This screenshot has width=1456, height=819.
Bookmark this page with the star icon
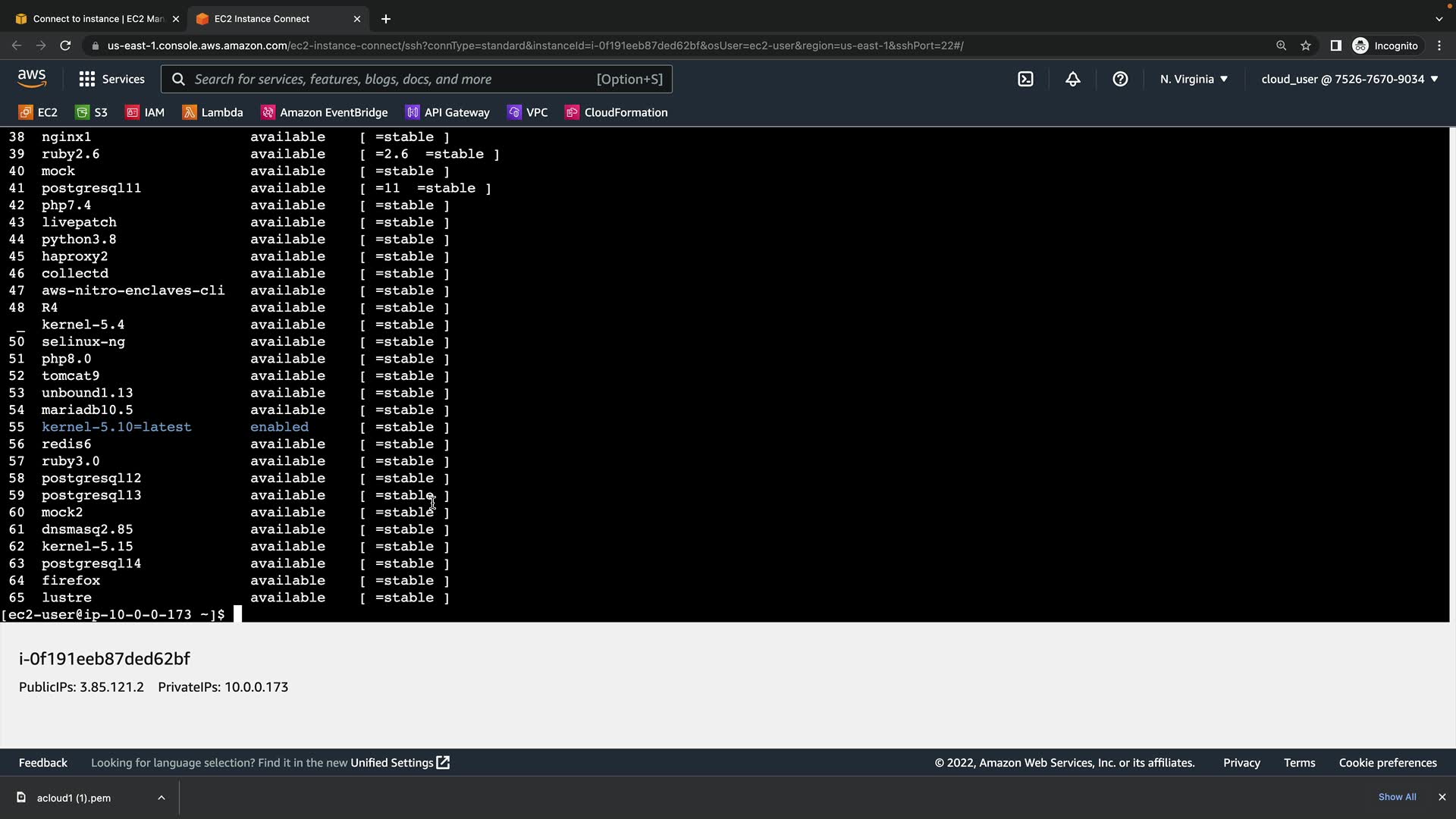(x=1305, y=45)
